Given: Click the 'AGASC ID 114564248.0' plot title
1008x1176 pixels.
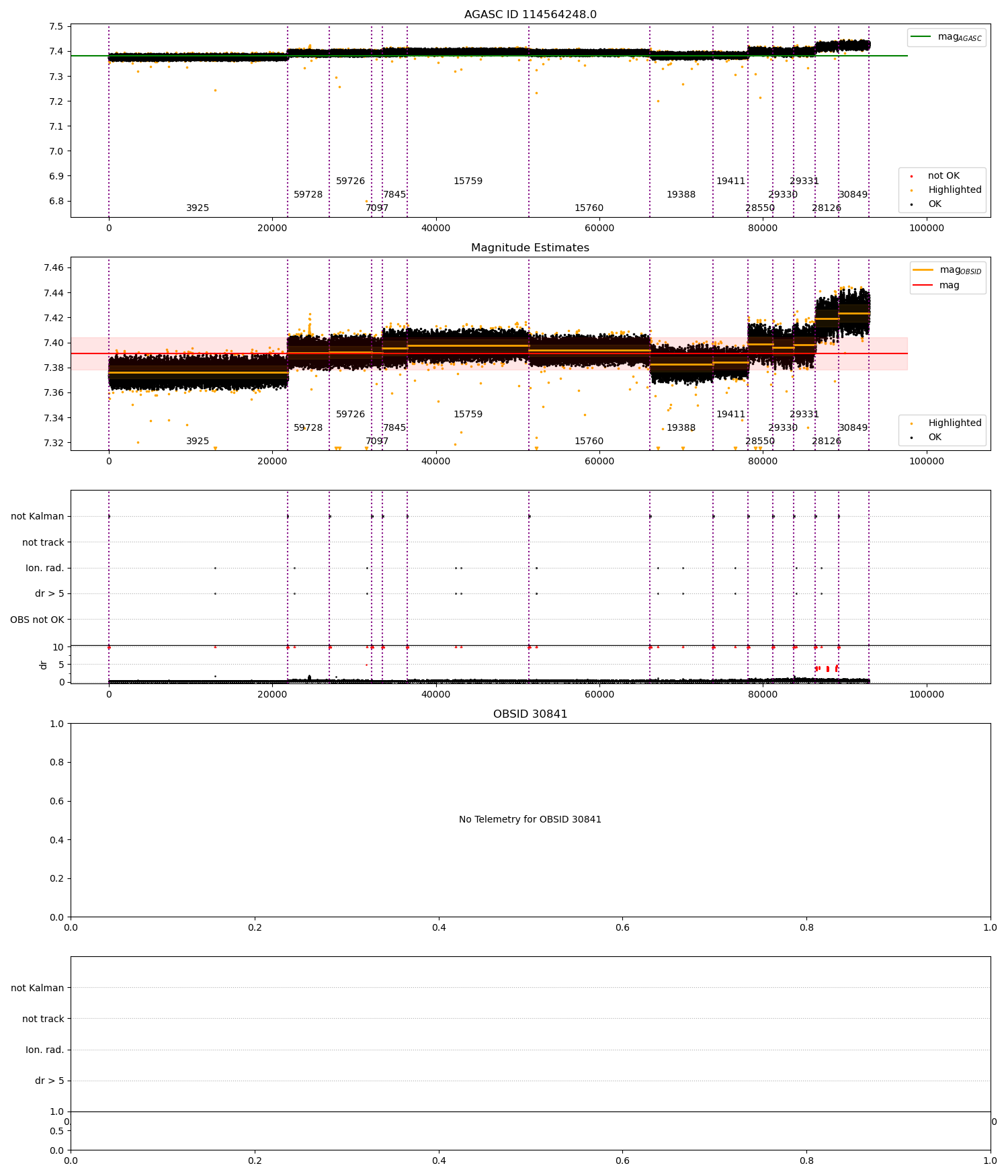Looking at the screenshot, I should 530,15.
